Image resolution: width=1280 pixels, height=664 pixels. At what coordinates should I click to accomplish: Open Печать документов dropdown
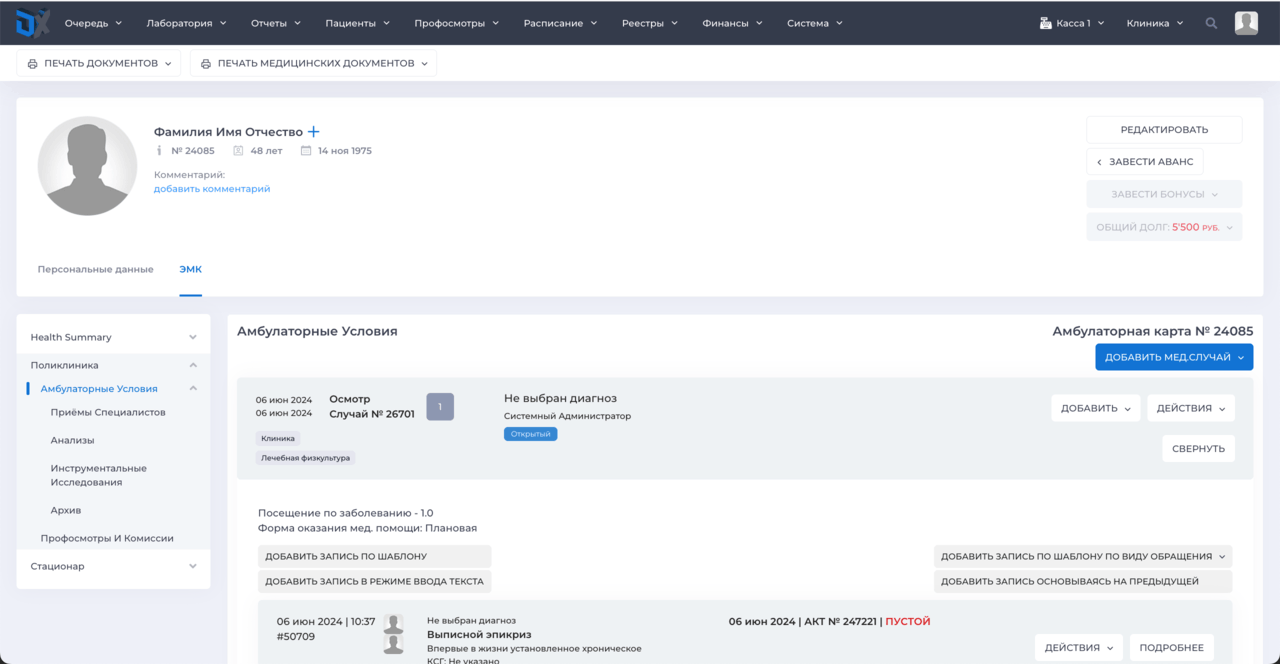98,63
